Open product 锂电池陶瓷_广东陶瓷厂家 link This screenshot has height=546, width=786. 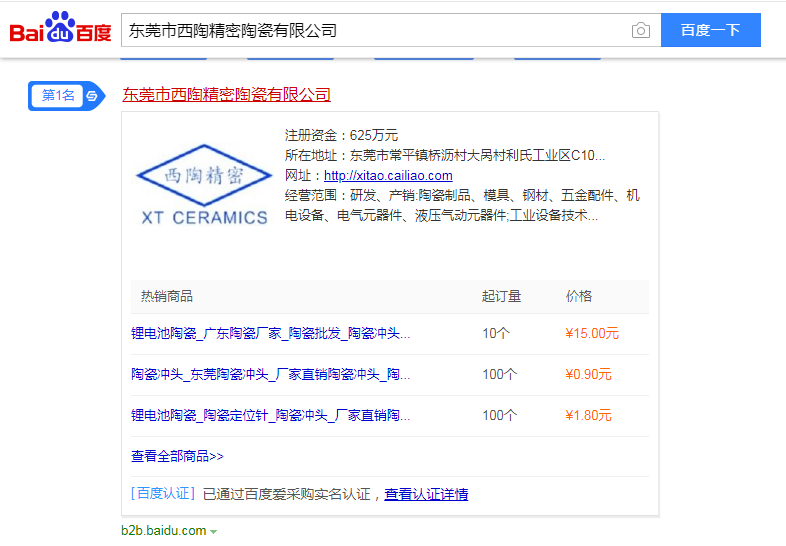click(271, 333)
